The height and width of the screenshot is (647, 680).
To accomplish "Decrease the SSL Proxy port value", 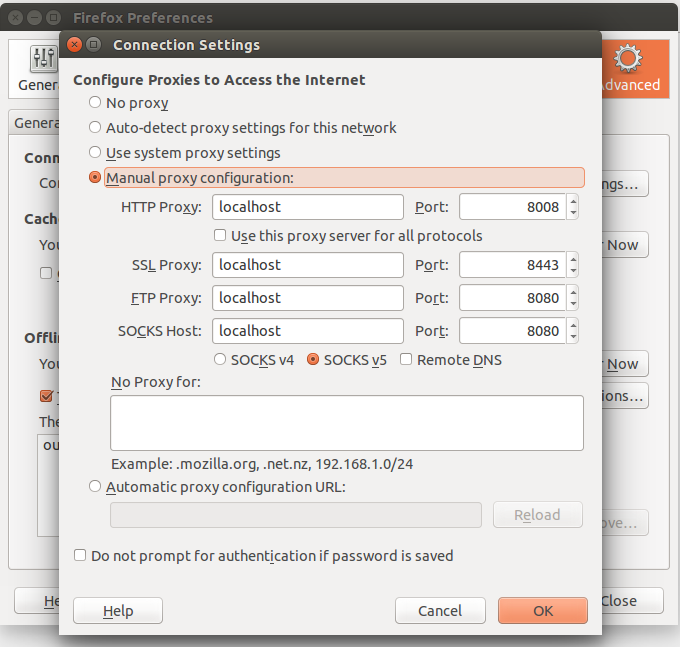I will pyautogui.click(x=573, y=271).
